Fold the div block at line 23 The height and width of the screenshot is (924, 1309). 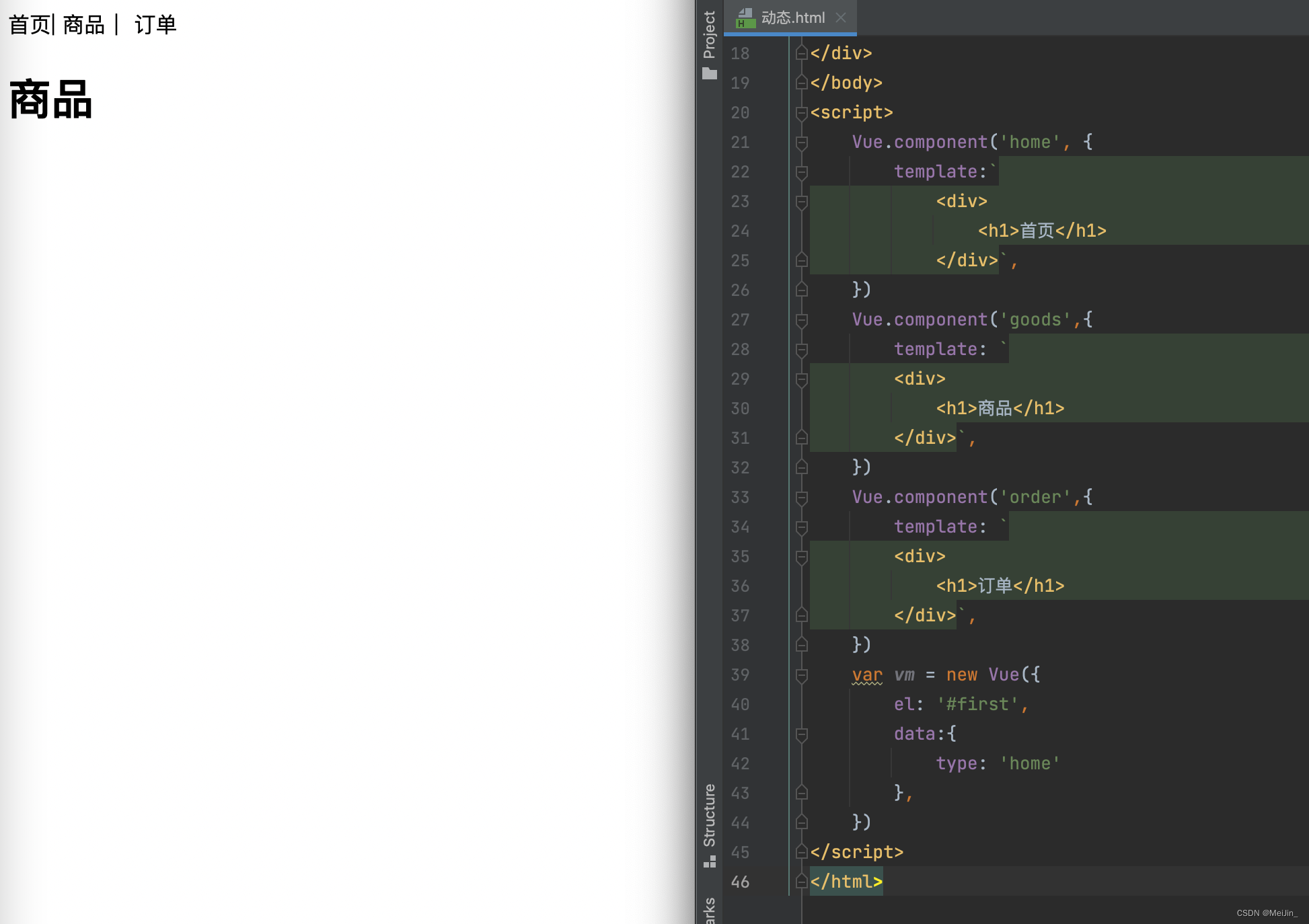801,202
